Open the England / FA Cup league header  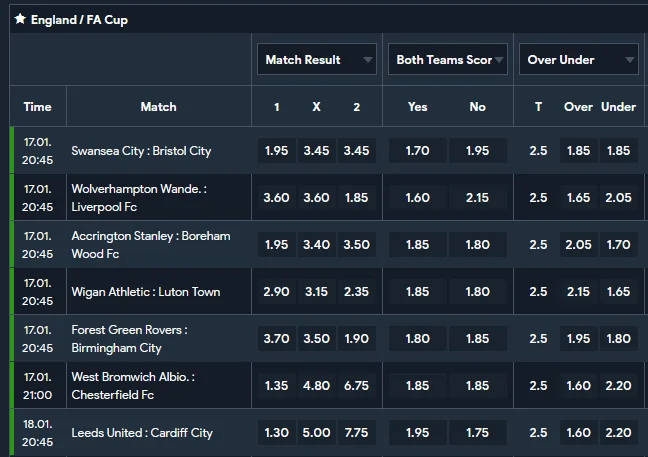[80, 19]
